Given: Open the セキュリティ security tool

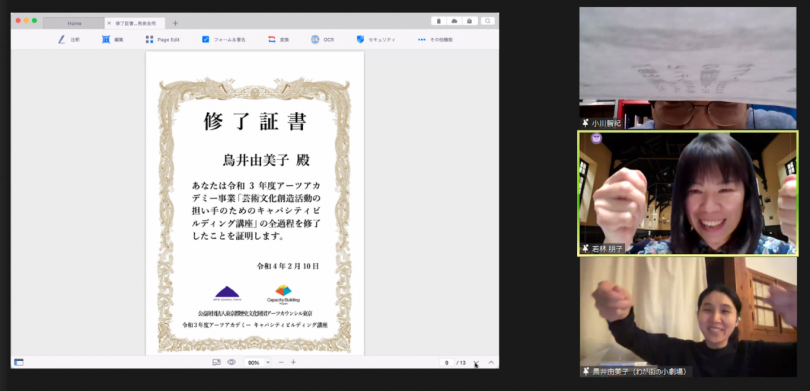Looking at the screenshot, I should click(x=376, y=39).
